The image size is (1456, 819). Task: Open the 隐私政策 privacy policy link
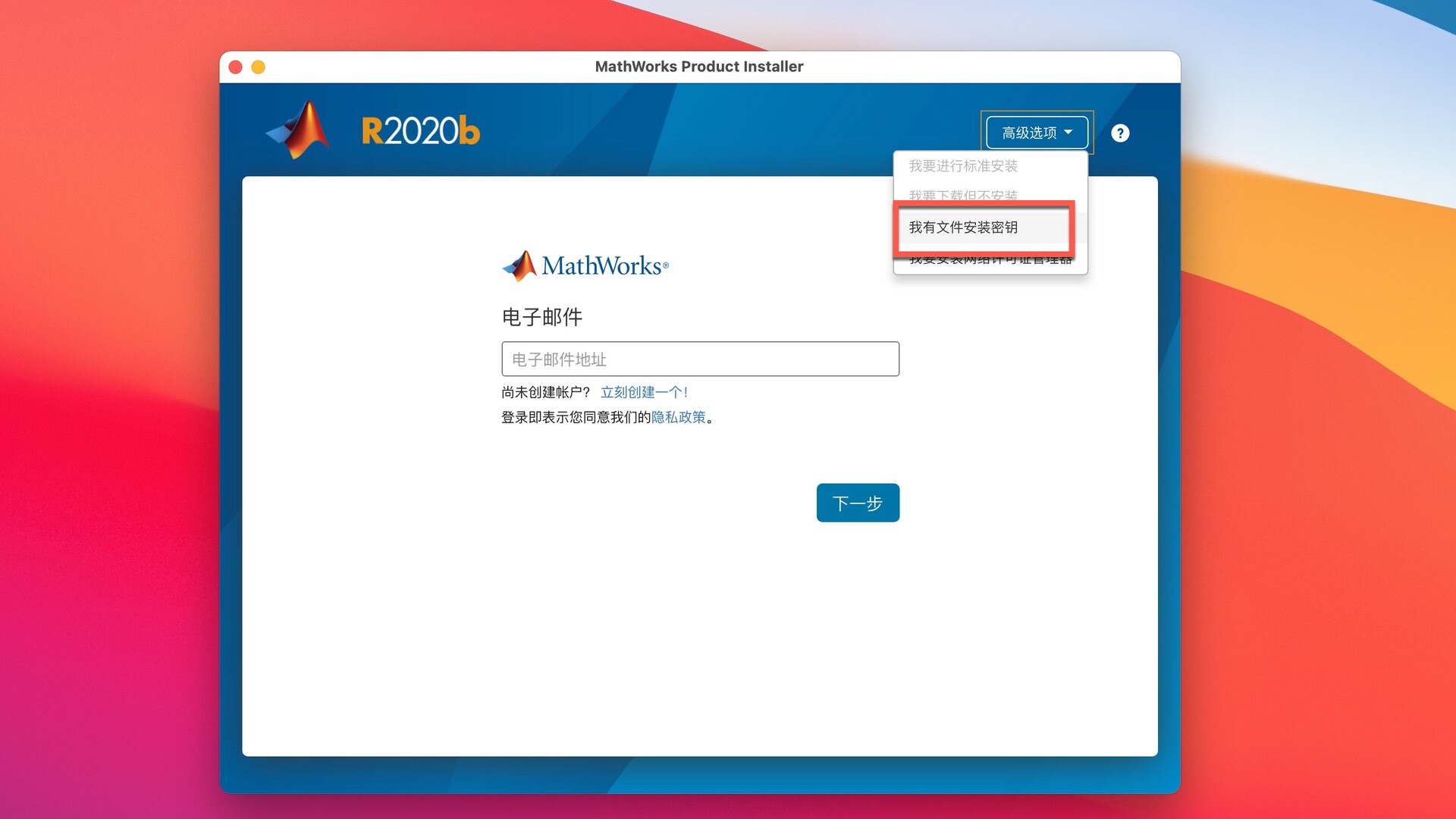tap(679, 417)
